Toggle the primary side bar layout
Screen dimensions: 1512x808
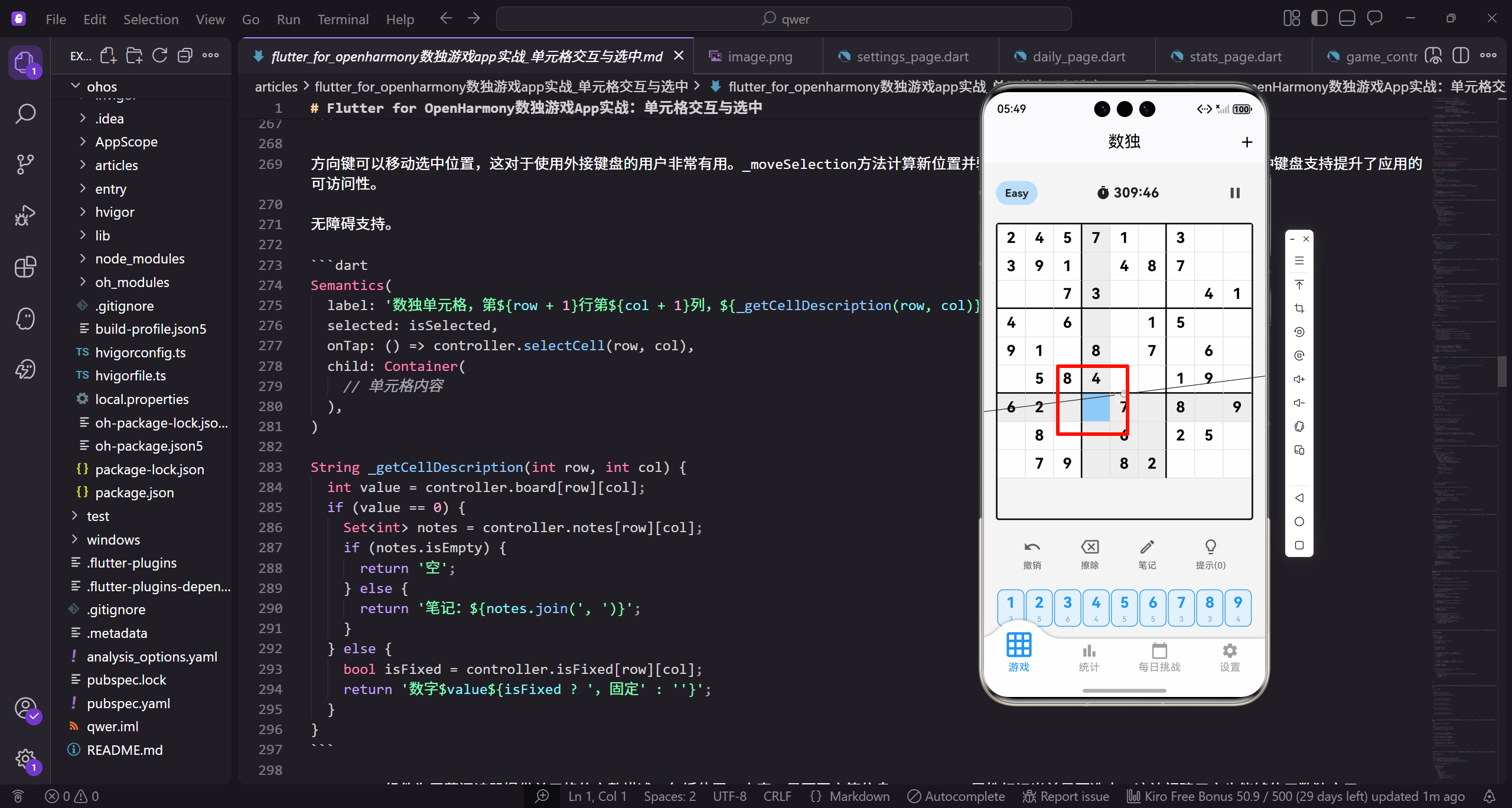coord(1319,18)
